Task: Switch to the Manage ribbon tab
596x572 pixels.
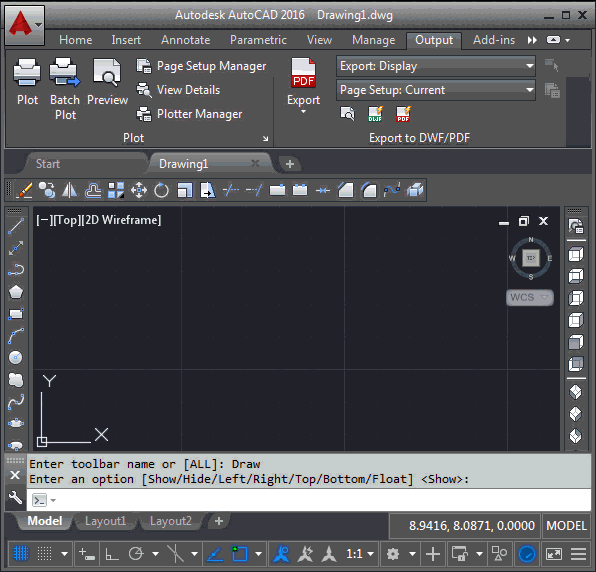Action: click(374, 40)
